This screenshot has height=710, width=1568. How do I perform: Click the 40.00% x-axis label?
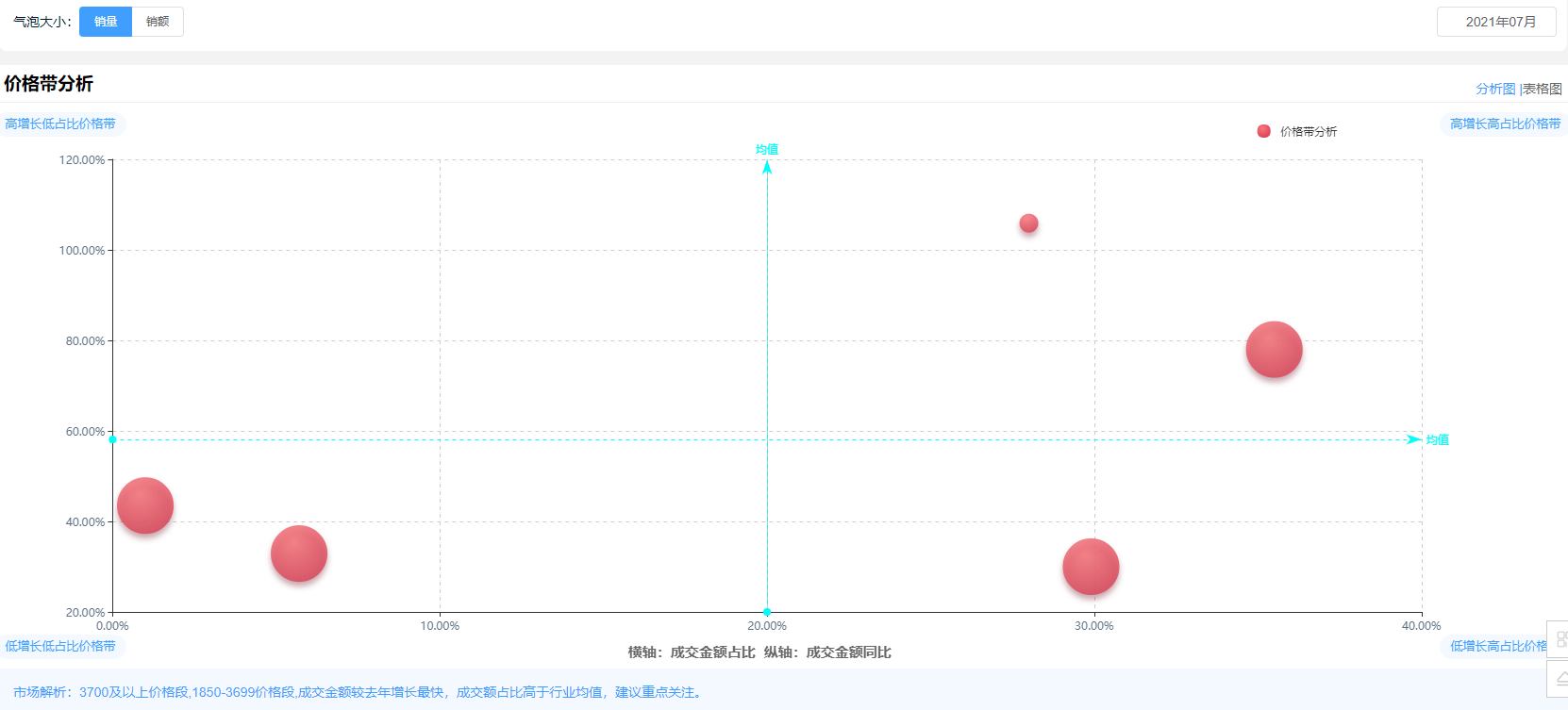coord(1421,626)
